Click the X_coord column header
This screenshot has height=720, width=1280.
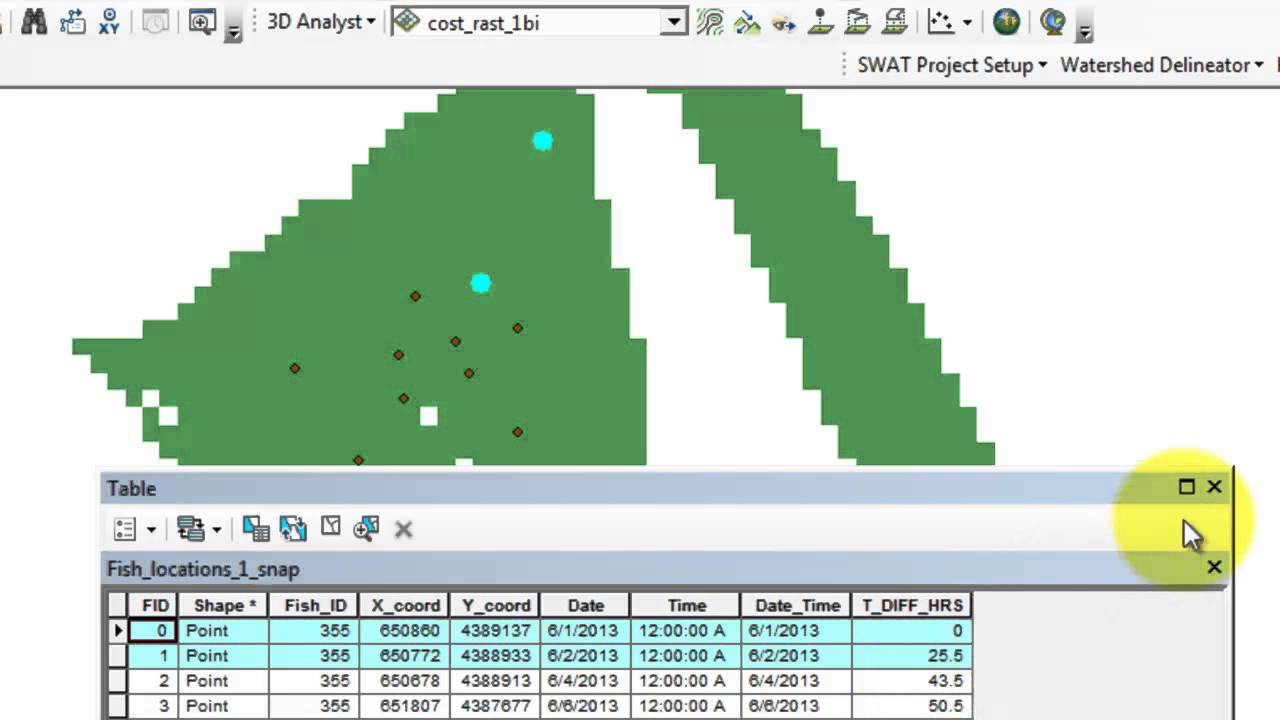pos(405,606)
